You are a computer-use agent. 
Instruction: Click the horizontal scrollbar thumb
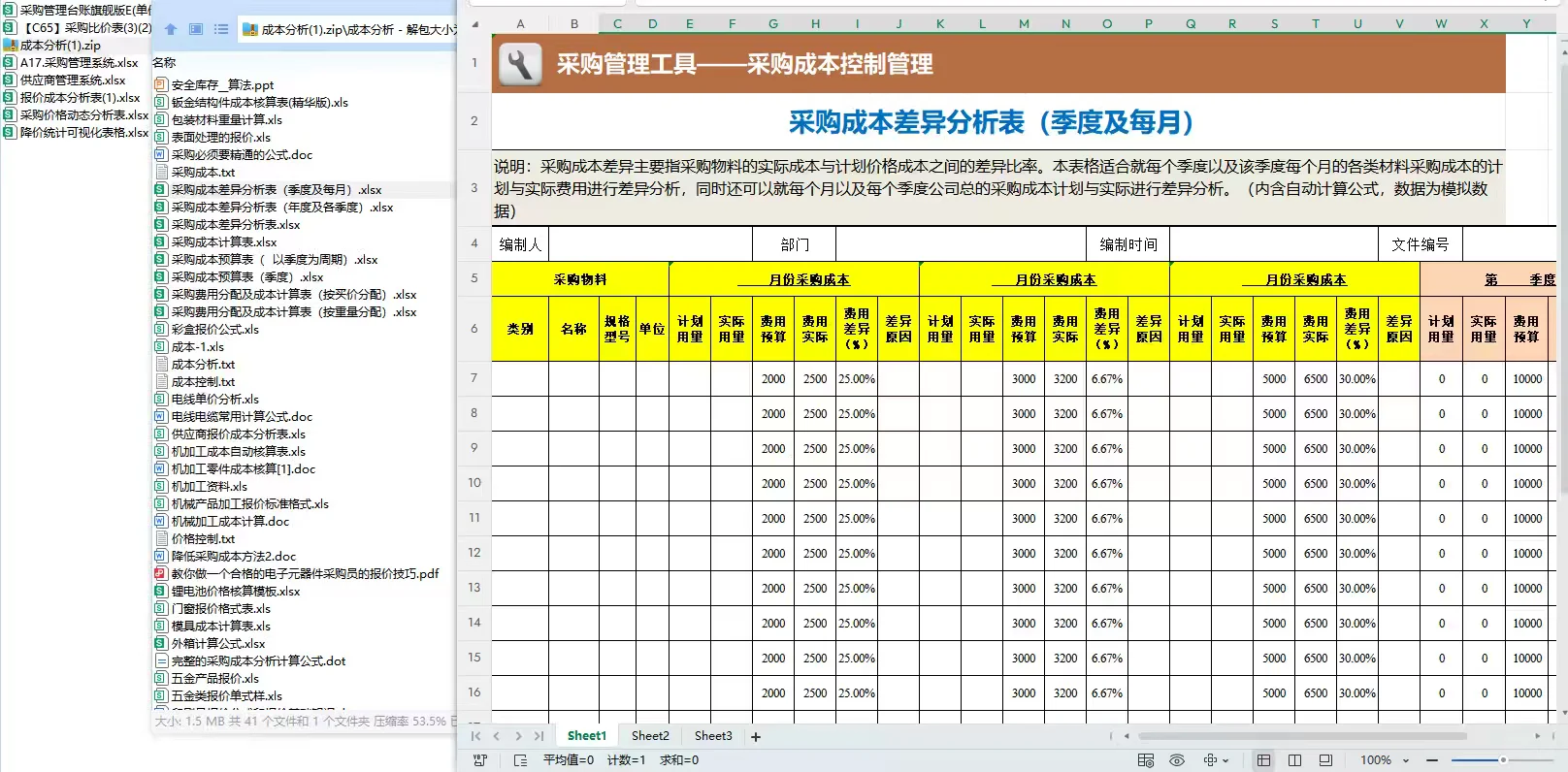[x=1301, y=736]
